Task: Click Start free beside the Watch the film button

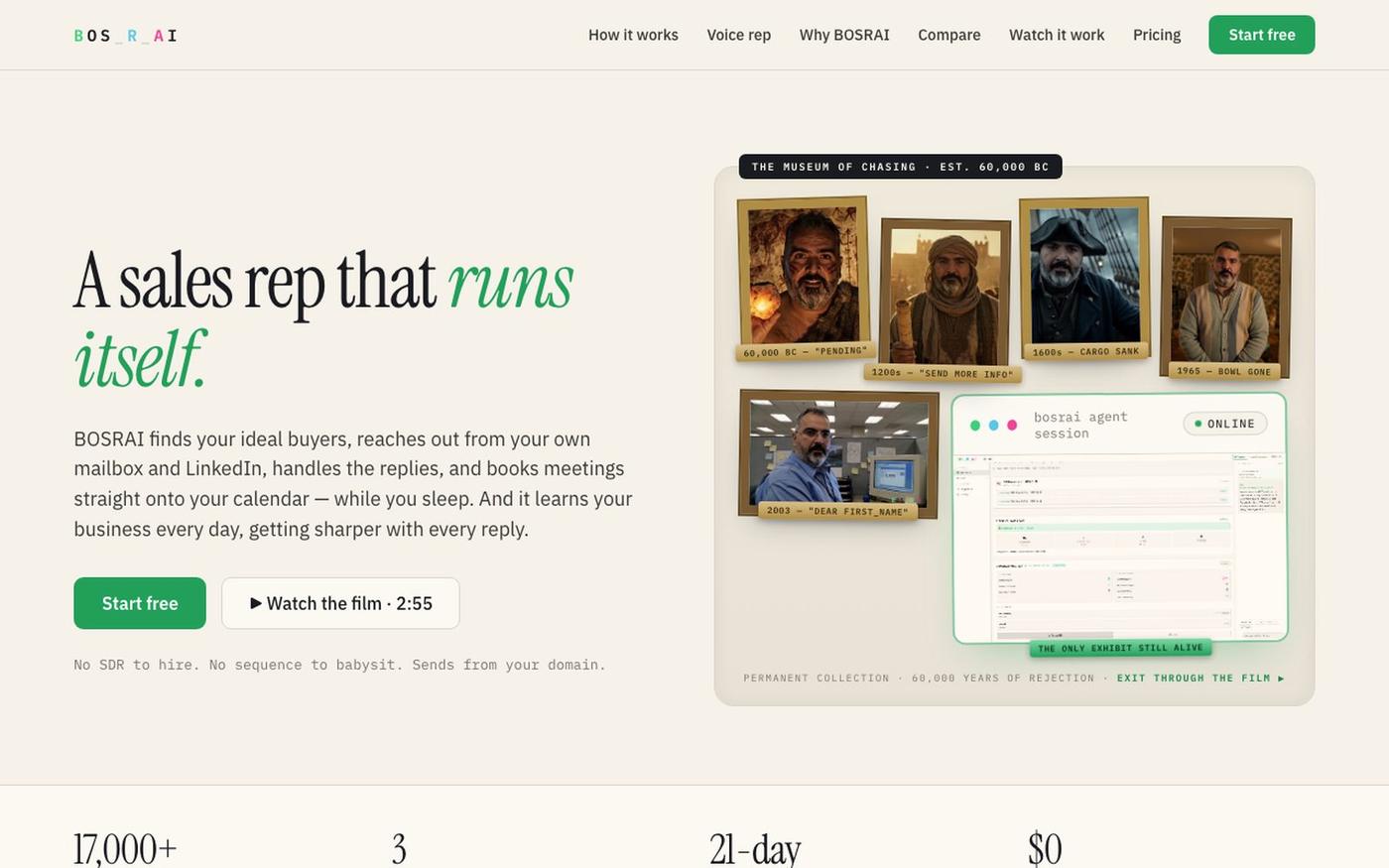Action: tap(140, 603)
